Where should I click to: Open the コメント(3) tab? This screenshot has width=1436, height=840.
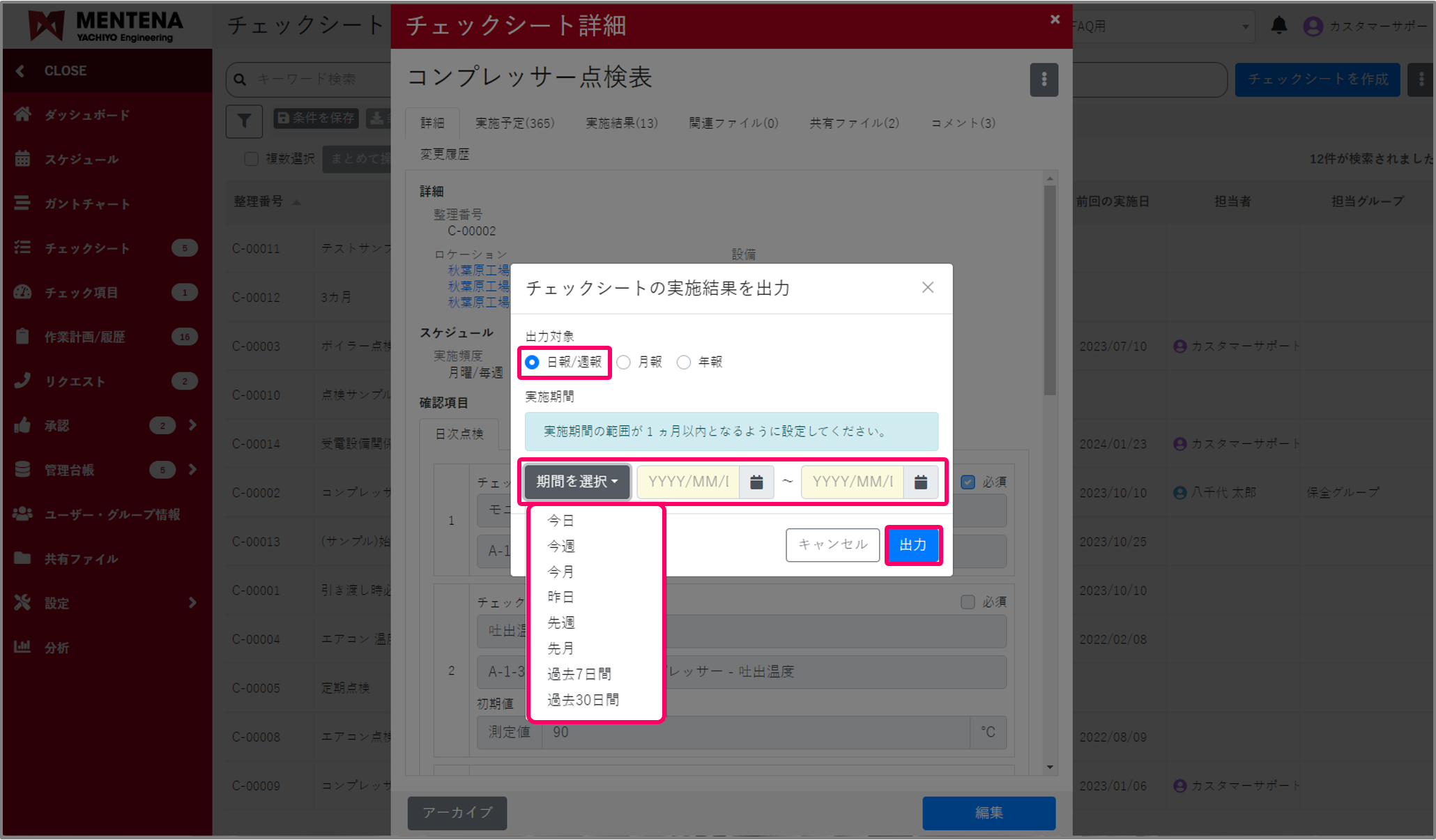963,123
